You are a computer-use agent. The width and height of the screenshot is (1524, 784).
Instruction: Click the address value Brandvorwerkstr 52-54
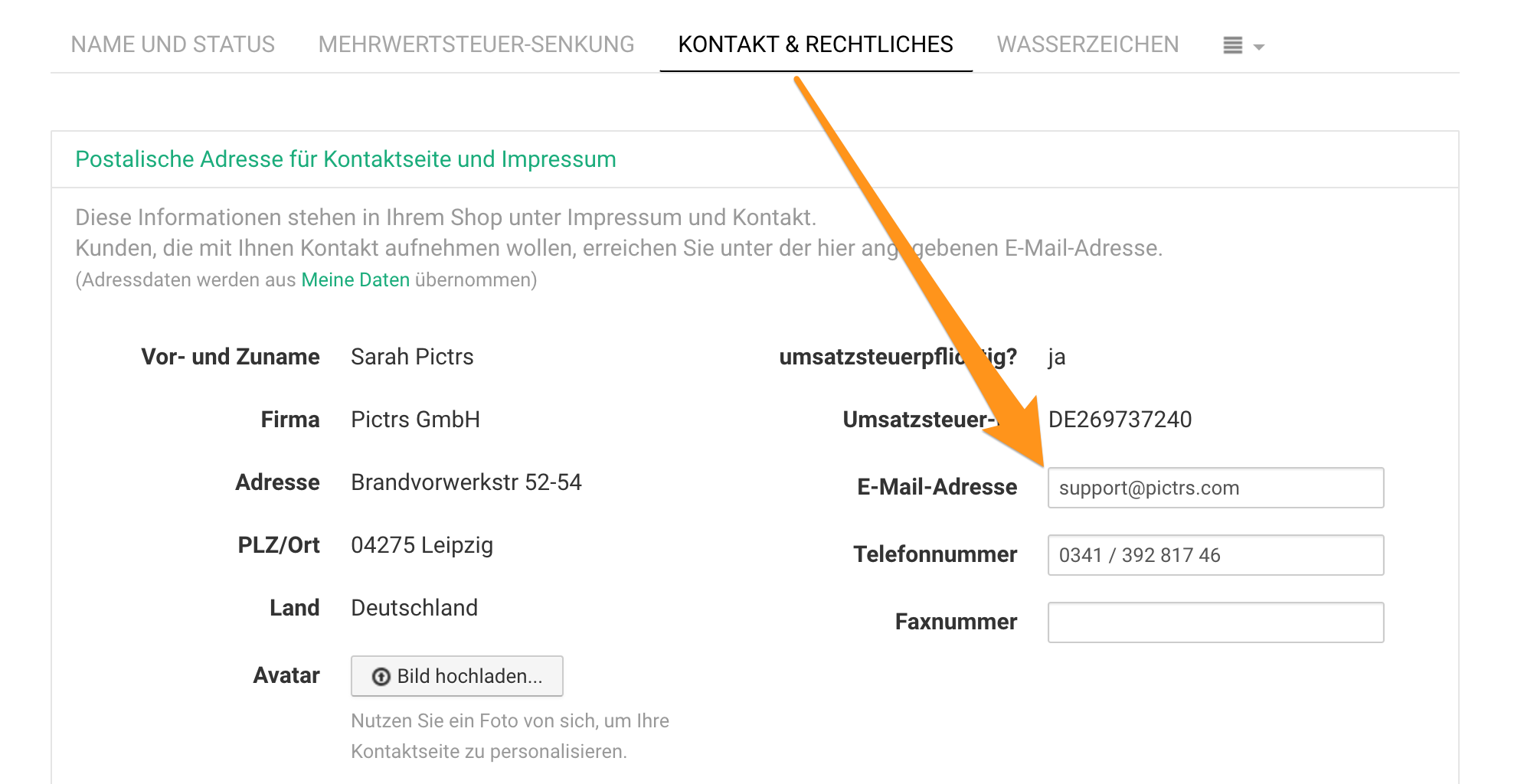466,482
